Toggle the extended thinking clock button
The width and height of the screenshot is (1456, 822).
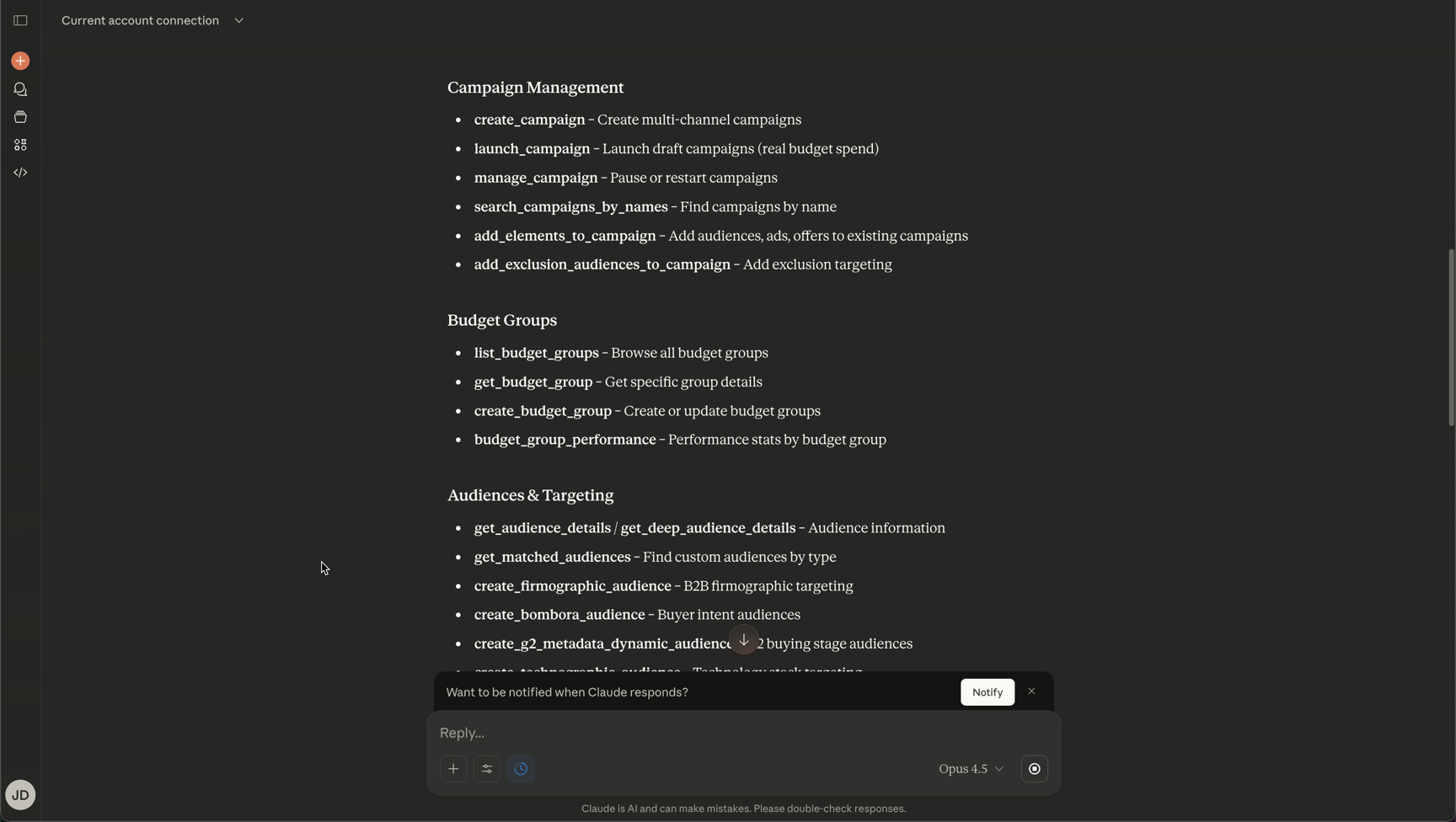point(521,769)
